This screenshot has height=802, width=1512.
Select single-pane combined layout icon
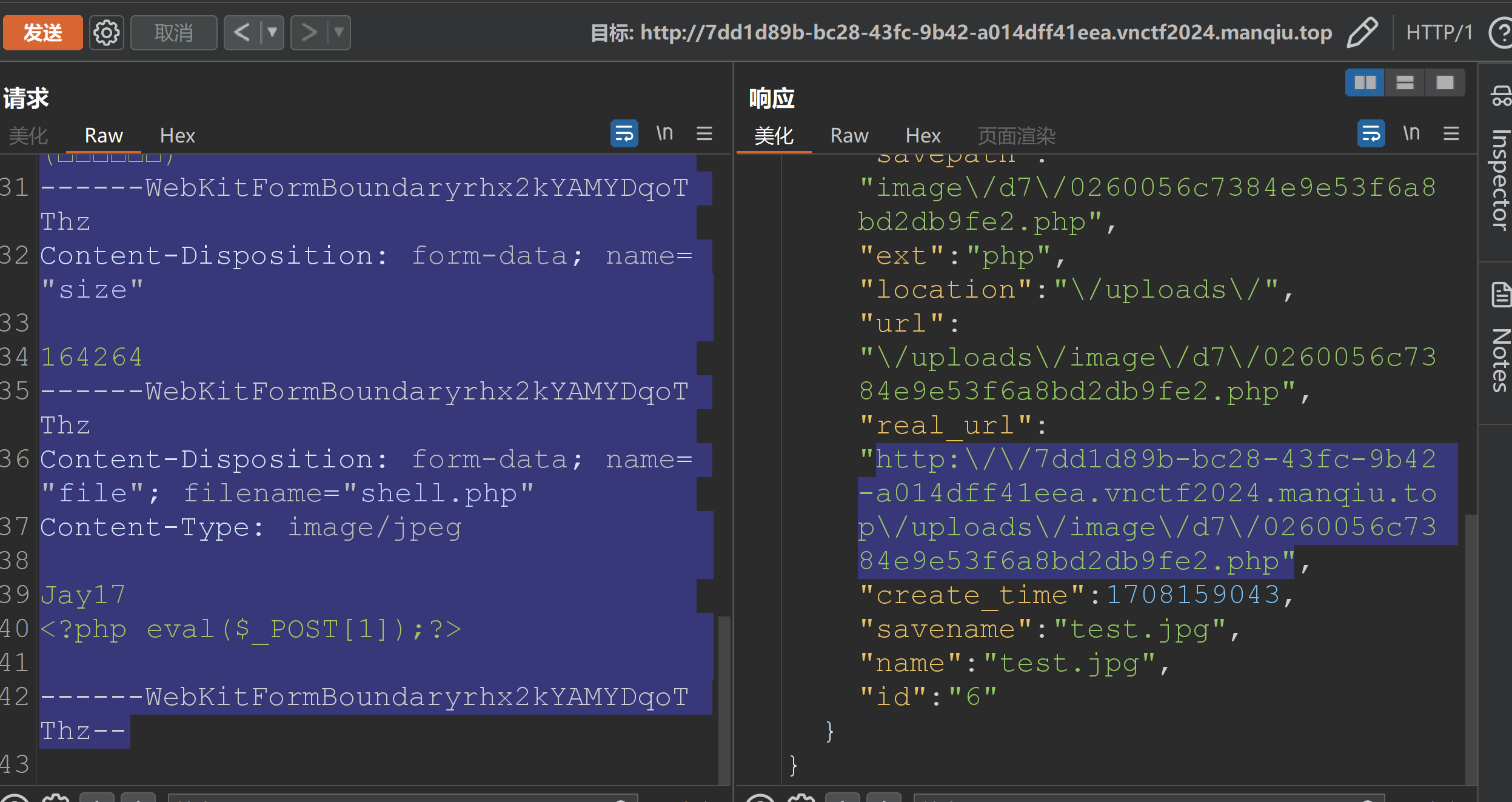1445,82
